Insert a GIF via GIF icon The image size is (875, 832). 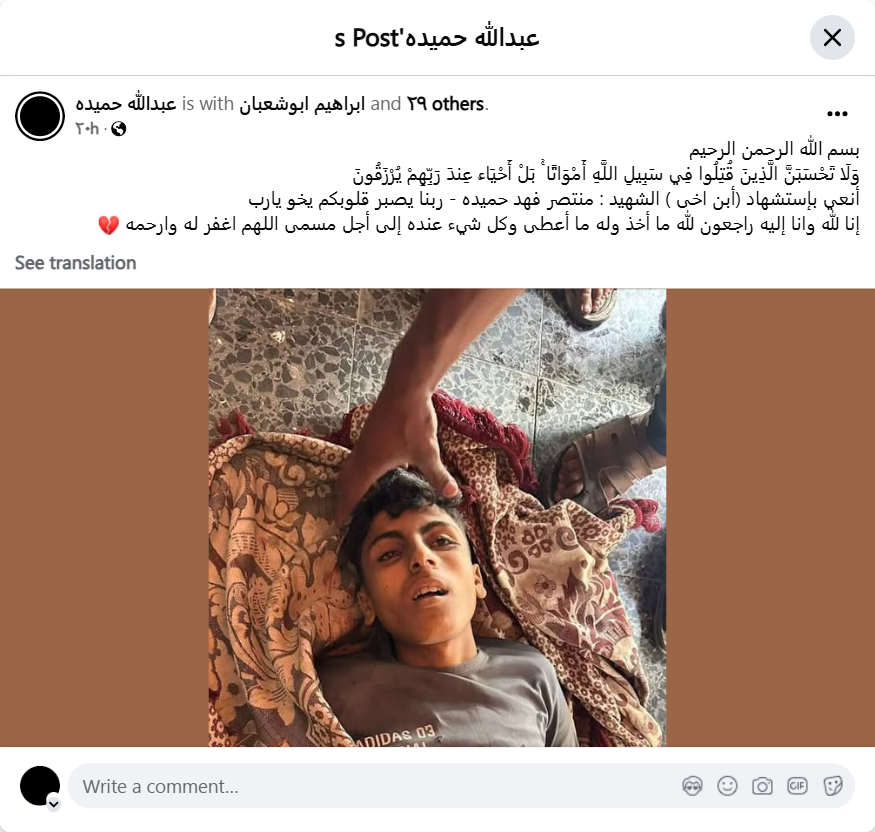click(797, 786)
